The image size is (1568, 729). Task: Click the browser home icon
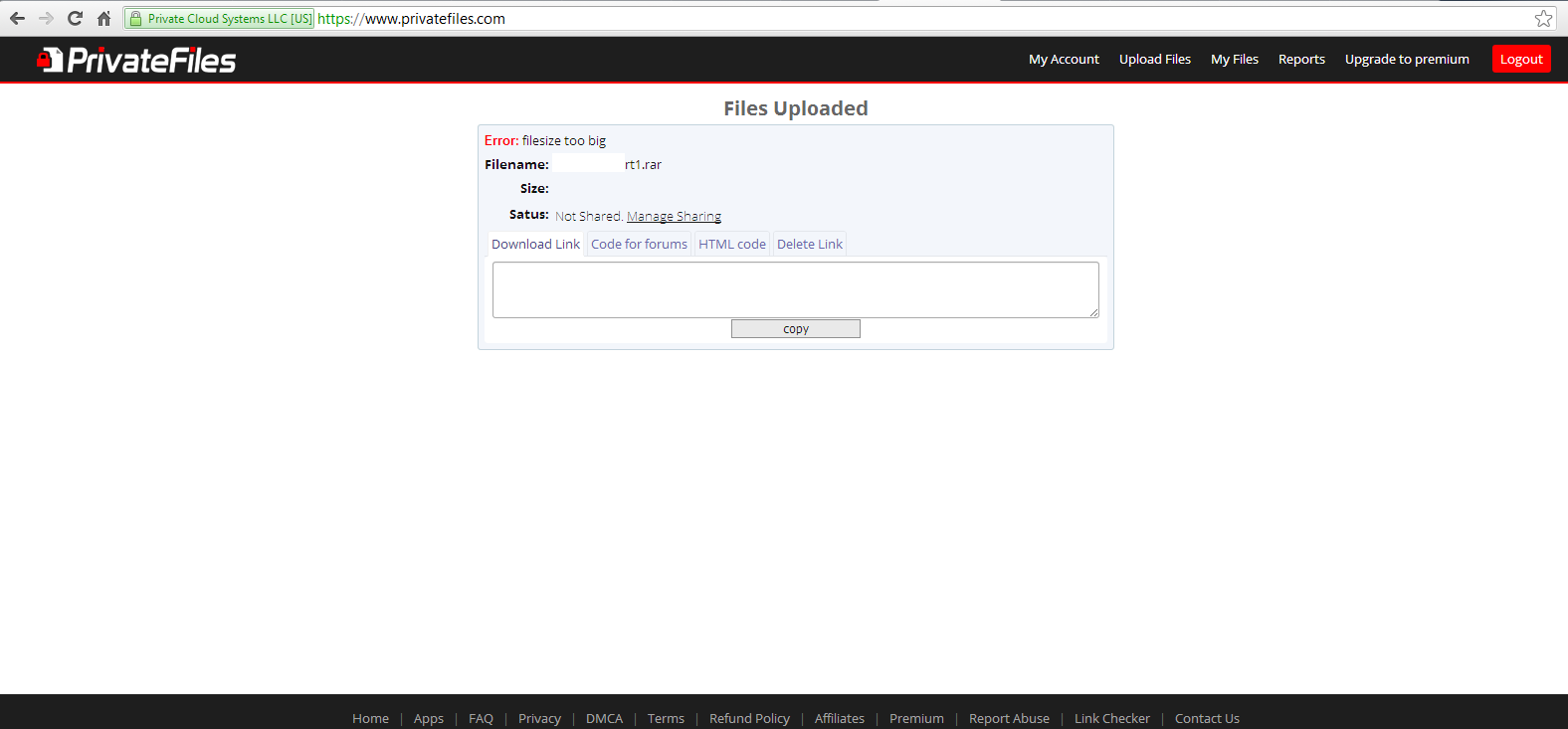(x=103, y=19)
